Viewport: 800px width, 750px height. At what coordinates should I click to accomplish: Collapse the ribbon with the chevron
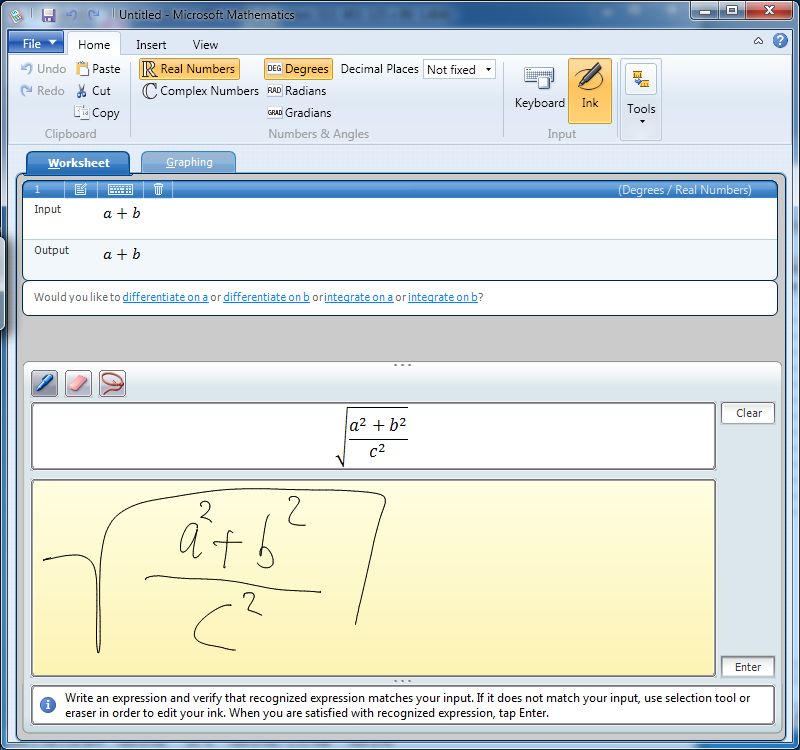758,42
